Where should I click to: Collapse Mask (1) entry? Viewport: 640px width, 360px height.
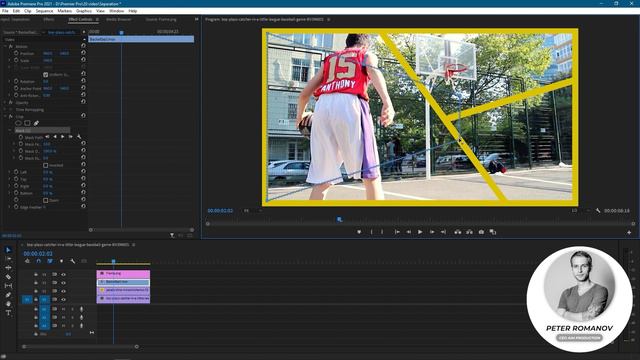point(9,130)
